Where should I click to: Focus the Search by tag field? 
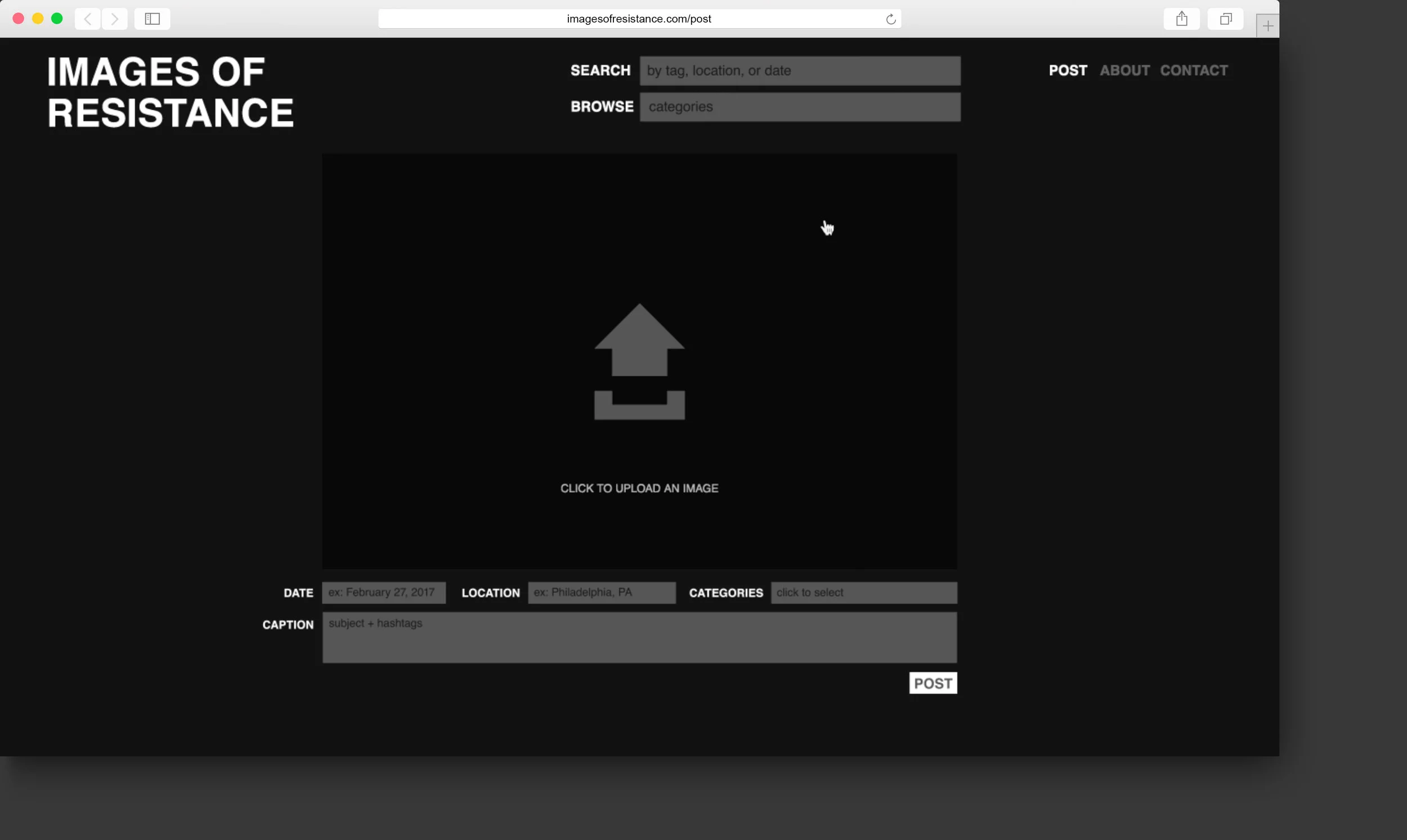click(800, 71)
